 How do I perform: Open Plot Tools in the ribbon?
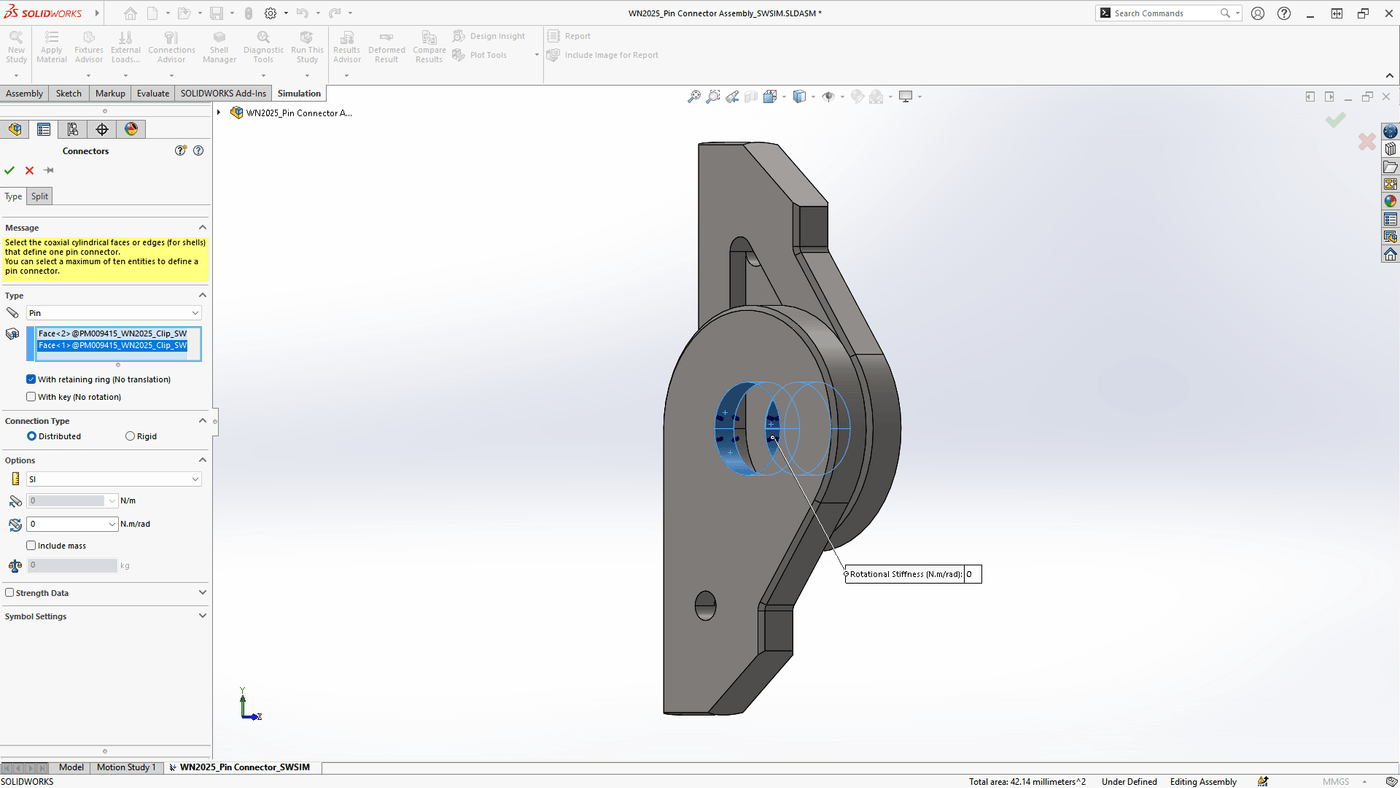489,55
